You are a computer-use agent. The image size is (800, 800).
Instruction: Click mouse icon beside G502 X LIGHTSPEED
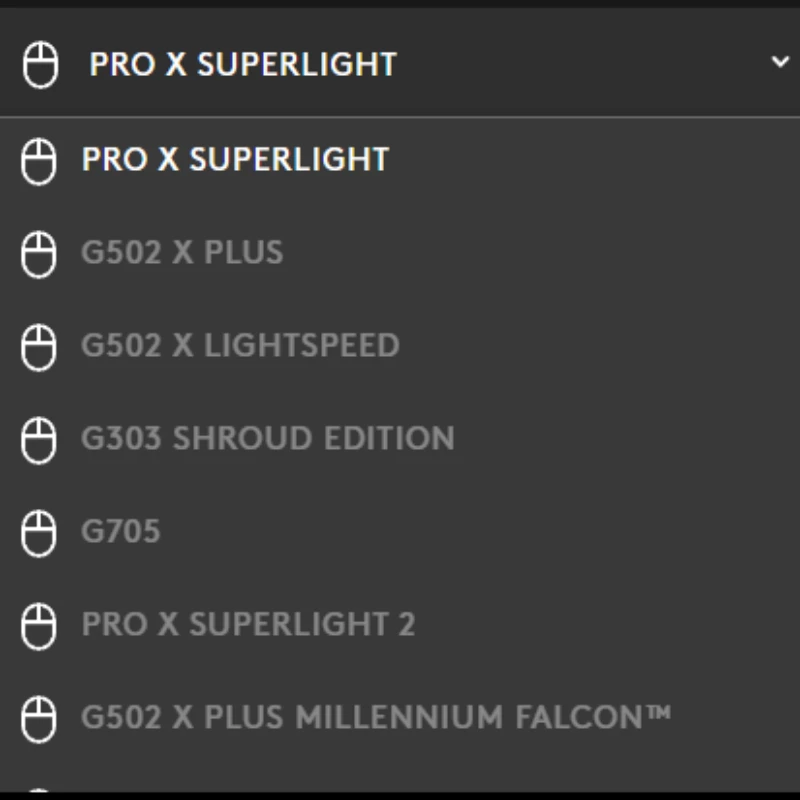coord(39,346)
